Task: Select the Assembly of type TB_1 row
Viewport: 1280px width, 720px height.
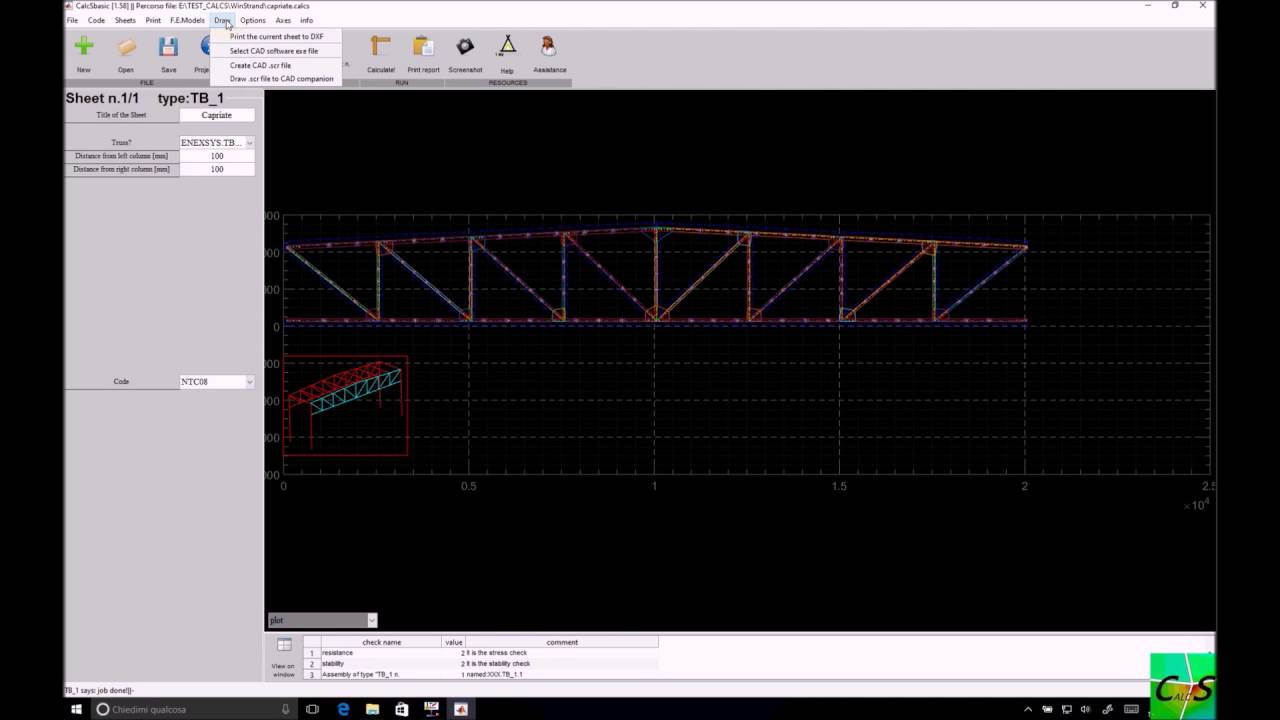Action: point(480,675)
